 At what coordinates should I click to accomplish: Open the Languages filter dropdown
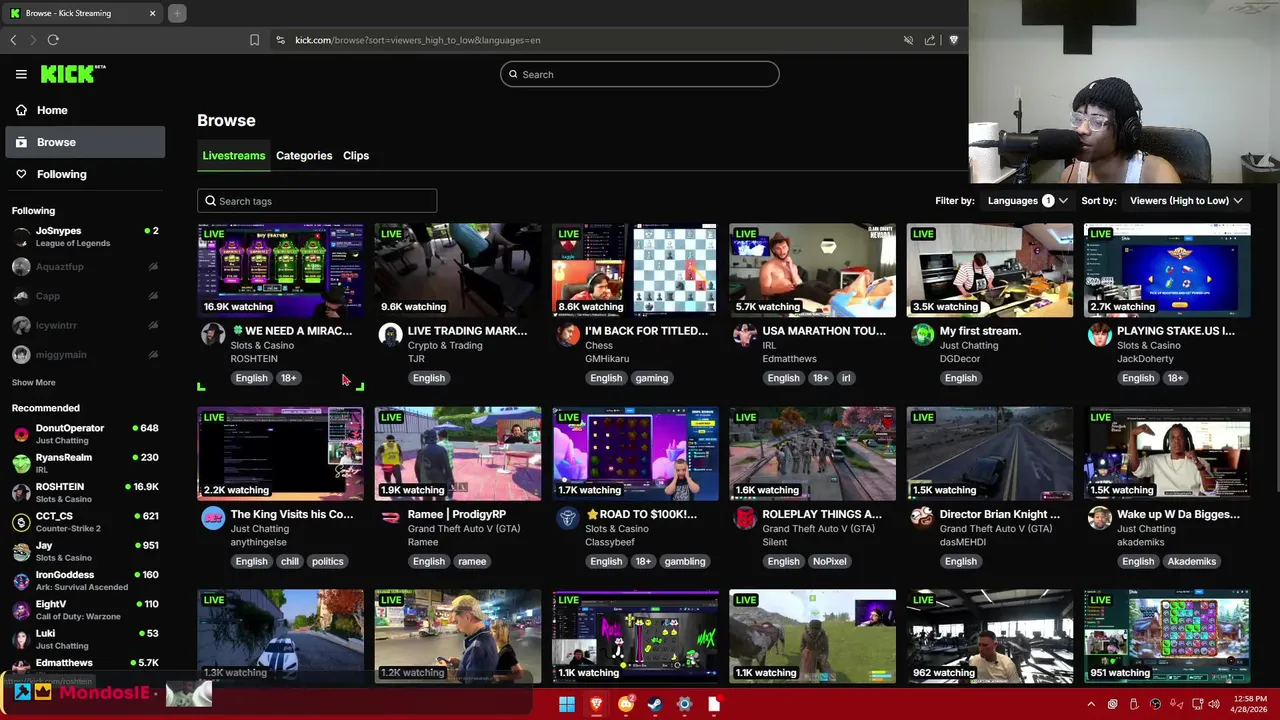click(x=1027, y=201)
